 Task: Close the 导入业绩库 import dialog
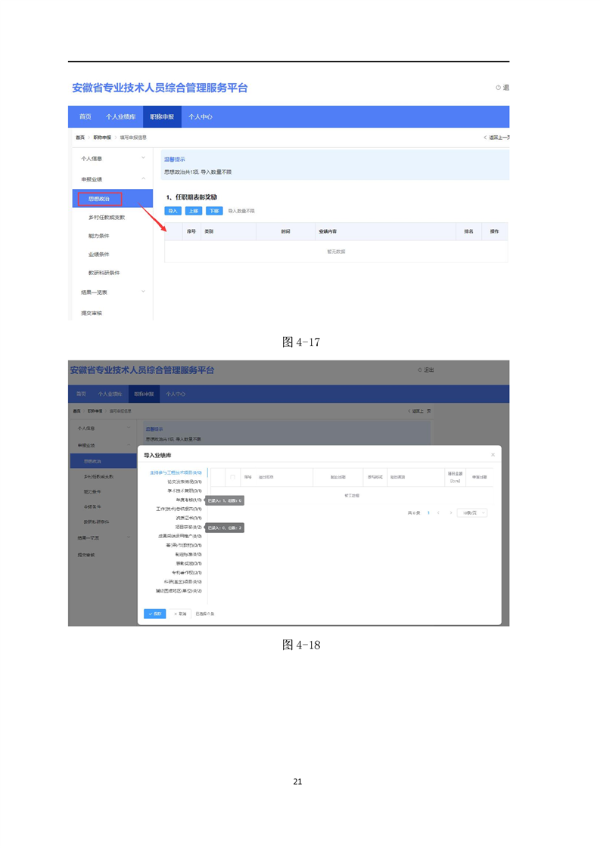click(493, 455)
